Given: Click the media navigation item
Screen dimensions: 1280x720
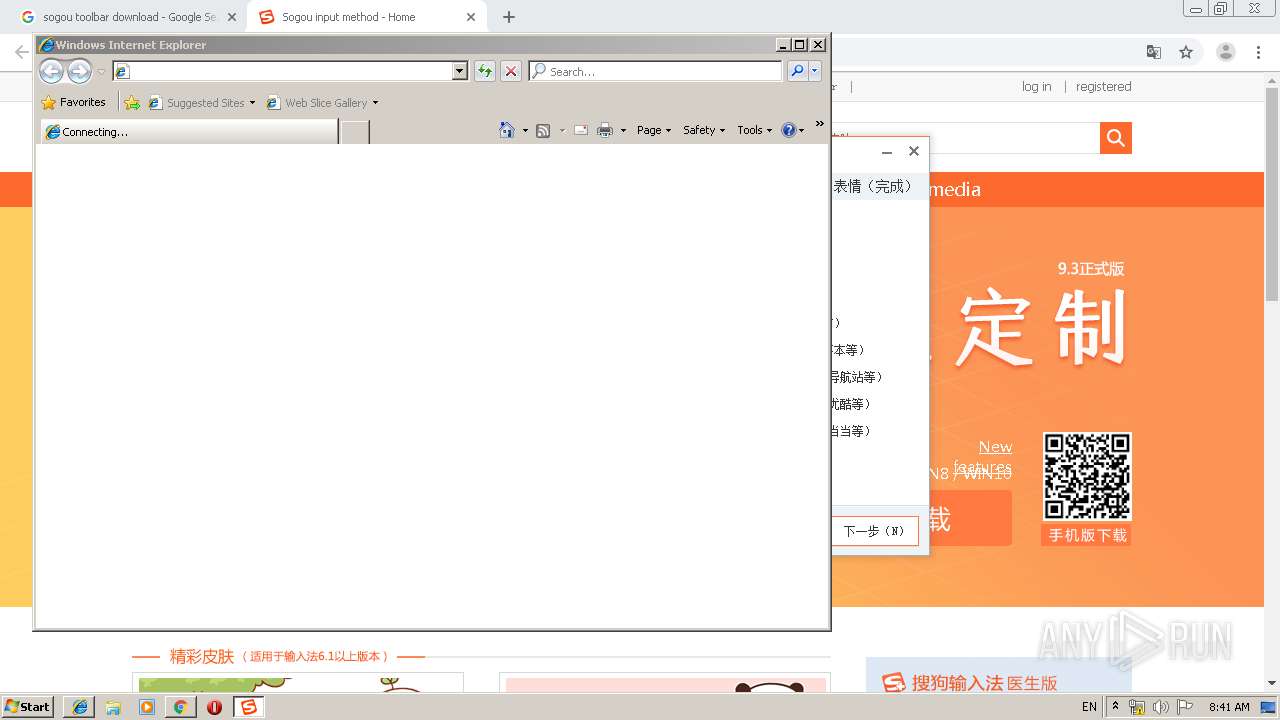Looking at the screenshot, I should [x=954, y=189].
